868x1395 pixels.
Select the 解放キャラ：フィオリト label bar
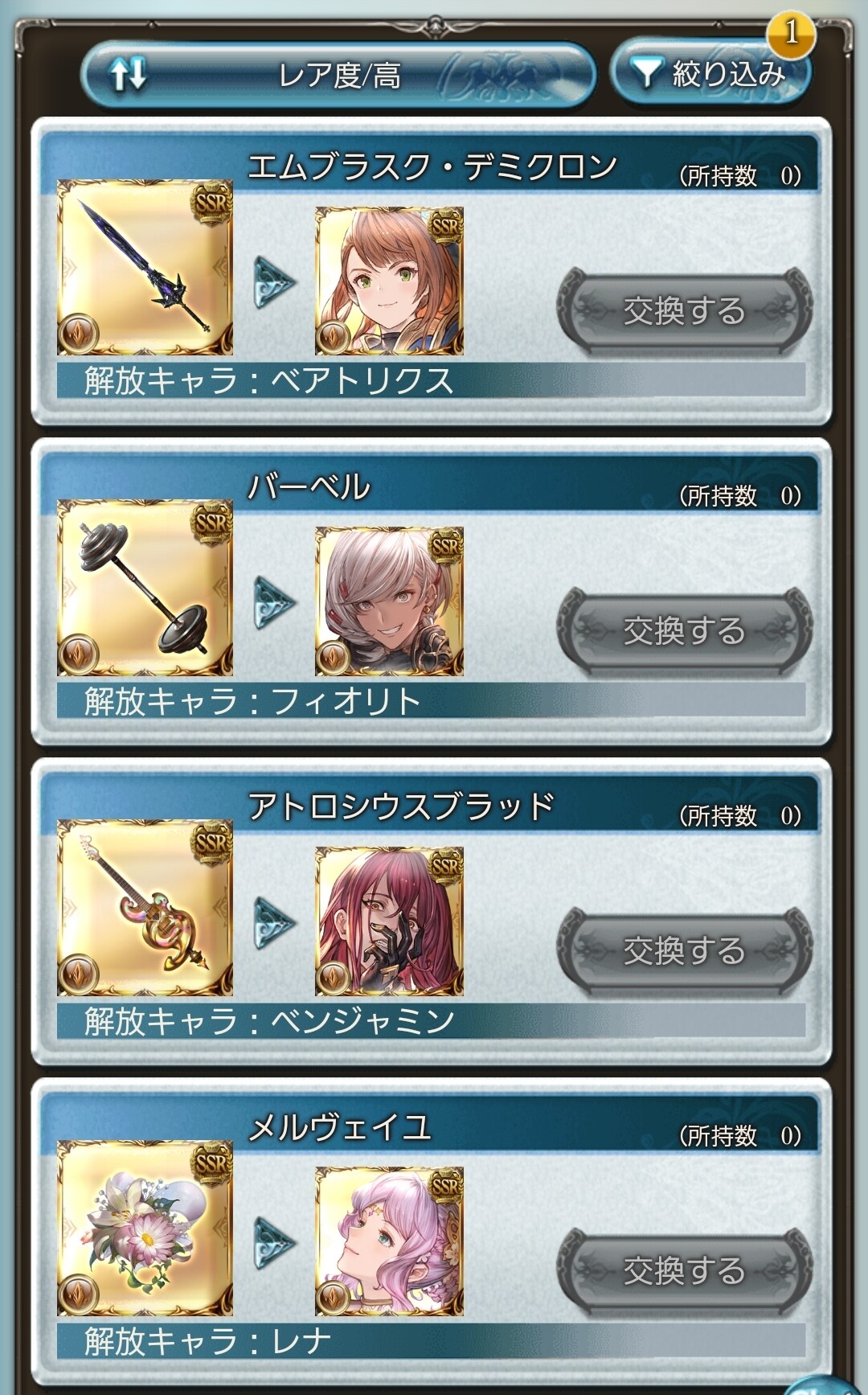431,700
